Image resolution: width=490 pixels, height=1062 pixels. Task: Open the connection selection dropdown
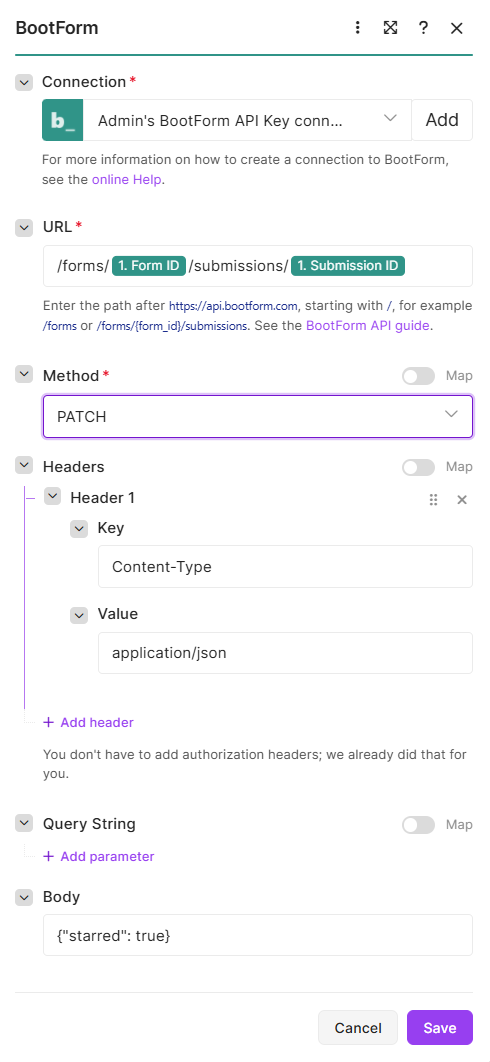[x=247, y=121]
